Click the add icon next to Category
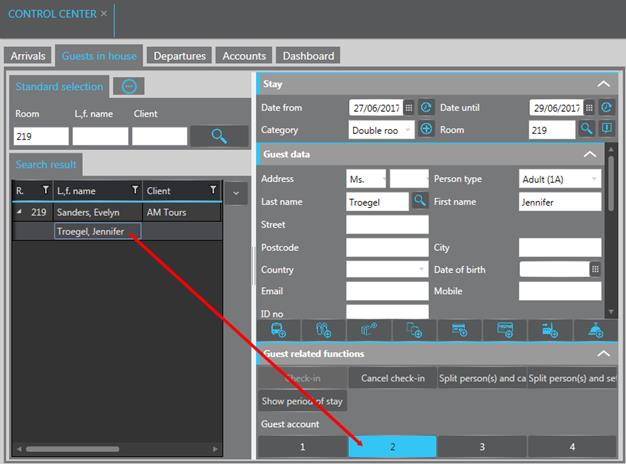The image size is (626, 464). pos(426,130)
